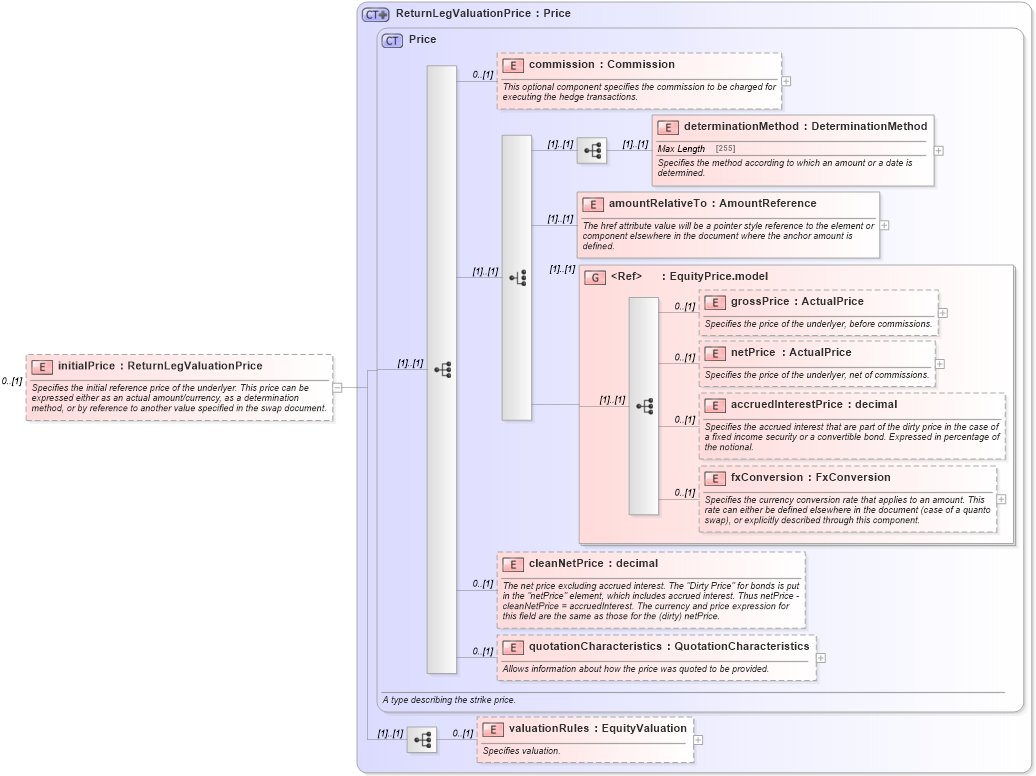
Task: Select 'cleanNetPrice : decimal' label
Action: click(593, 563)
